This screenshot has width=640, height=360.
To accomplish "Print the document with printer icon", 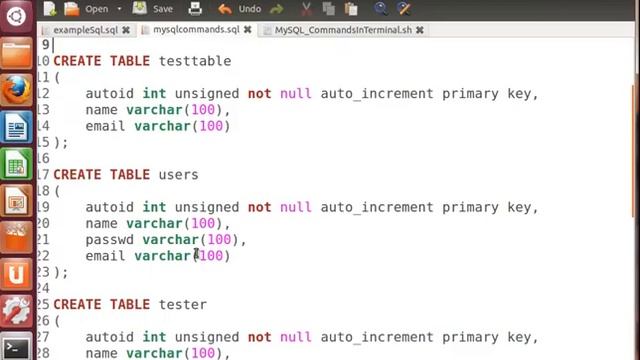I will [195, 9].
